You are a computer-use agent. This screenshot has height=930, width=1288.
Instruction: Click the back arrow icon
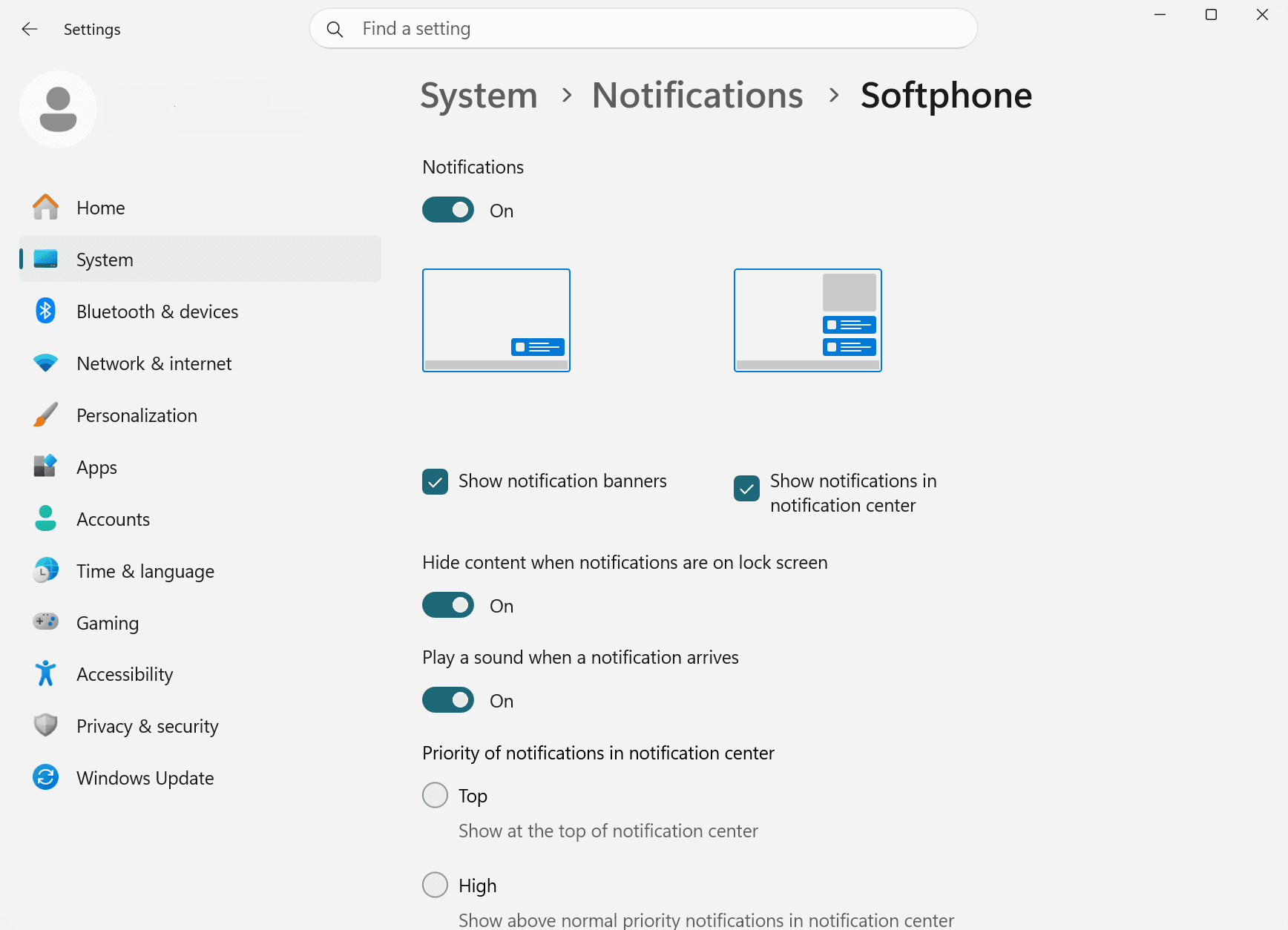30,29
